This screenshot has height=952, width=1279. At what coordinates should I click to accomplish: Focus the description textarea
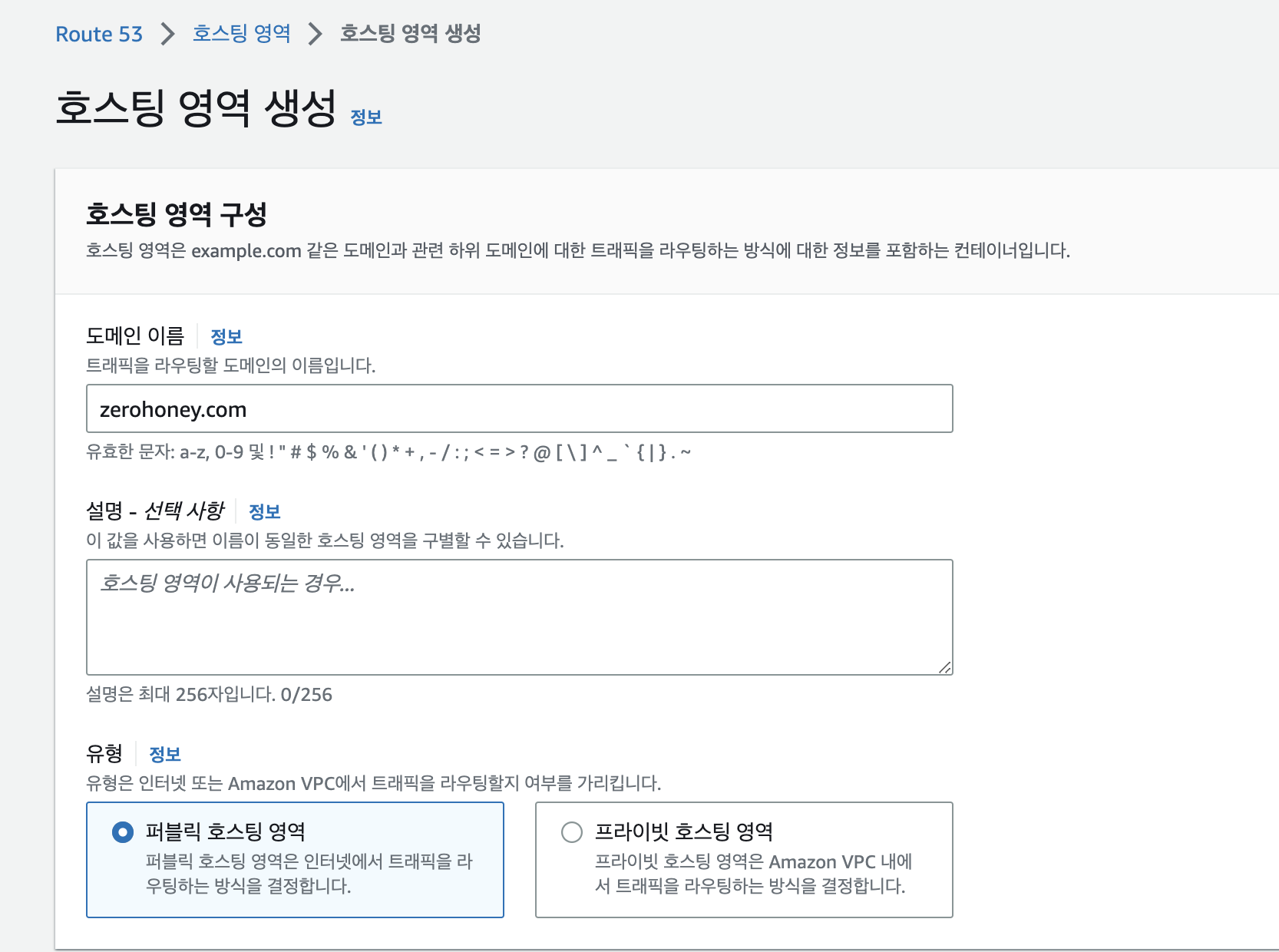tap(519, 617)
